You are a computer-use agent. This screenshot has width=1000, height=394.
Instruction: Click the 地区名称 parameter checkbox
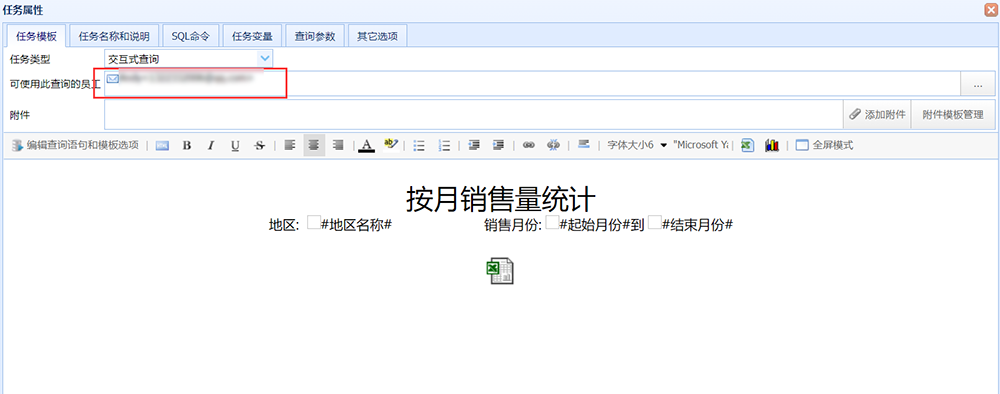tap(313, 223)
